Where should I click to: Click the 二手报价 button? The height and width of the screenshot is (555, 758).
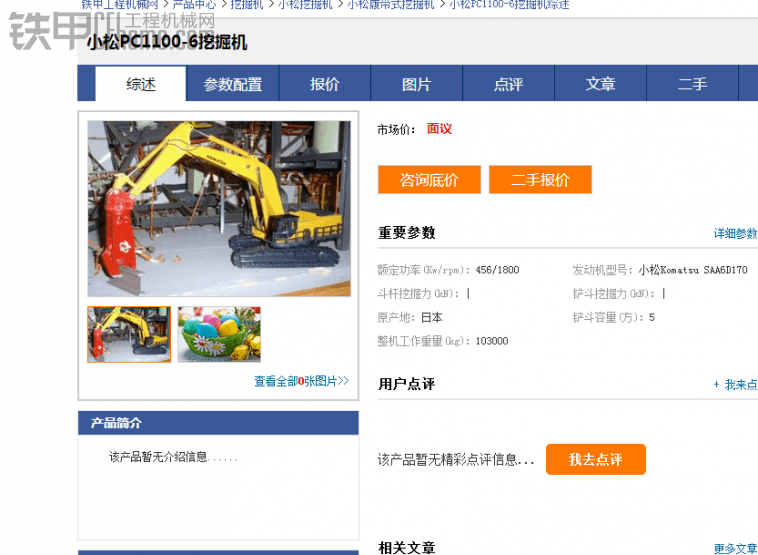pyautogui.click(x=540, y=179)
